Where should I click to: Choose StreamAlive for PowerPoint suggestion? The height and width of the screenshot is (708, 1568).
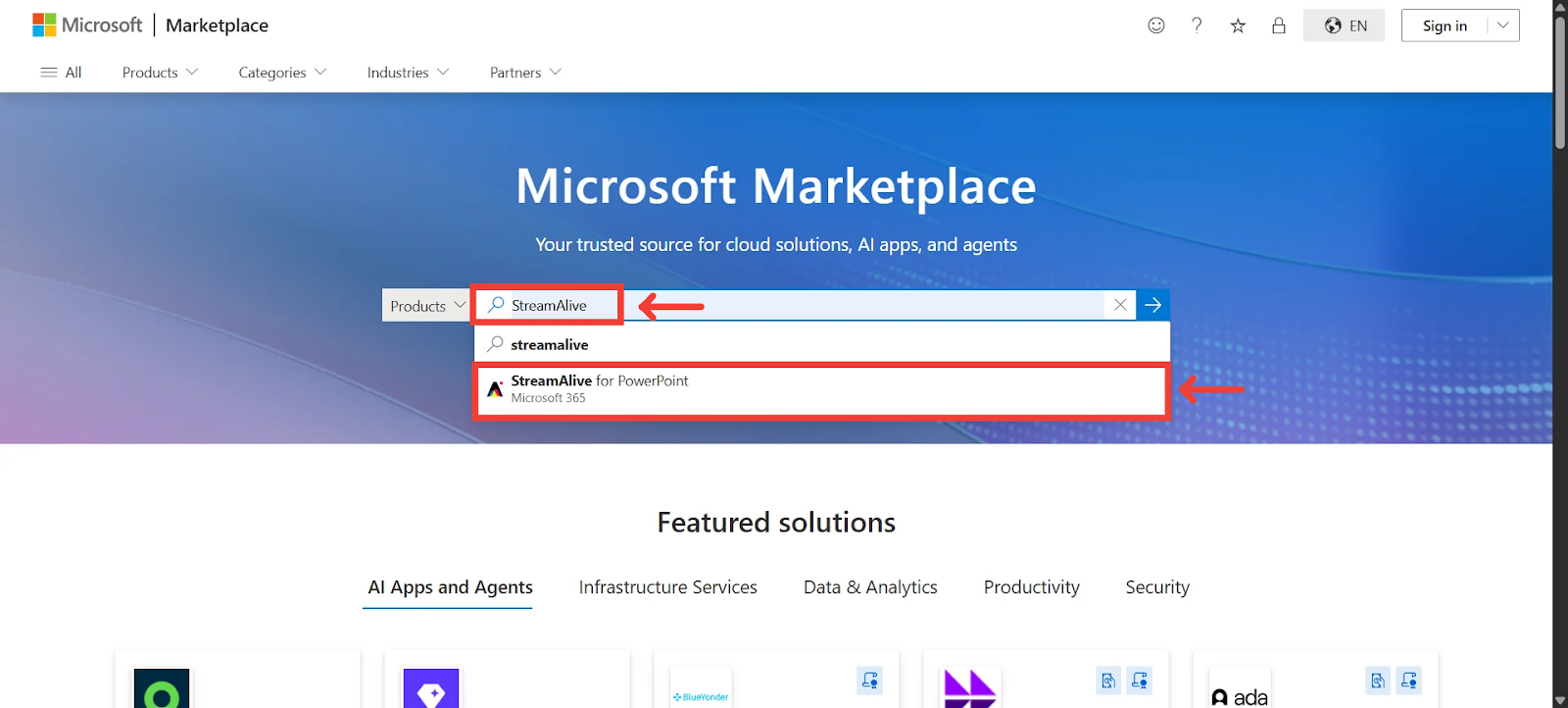[x=822, y=389]
